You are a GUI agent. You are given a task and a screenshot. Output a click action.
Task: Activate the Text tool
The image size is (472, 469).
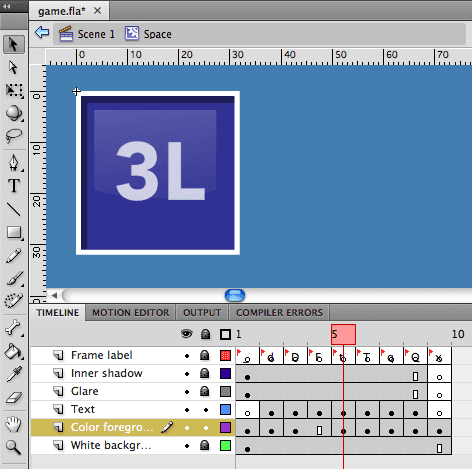(14, 186)
